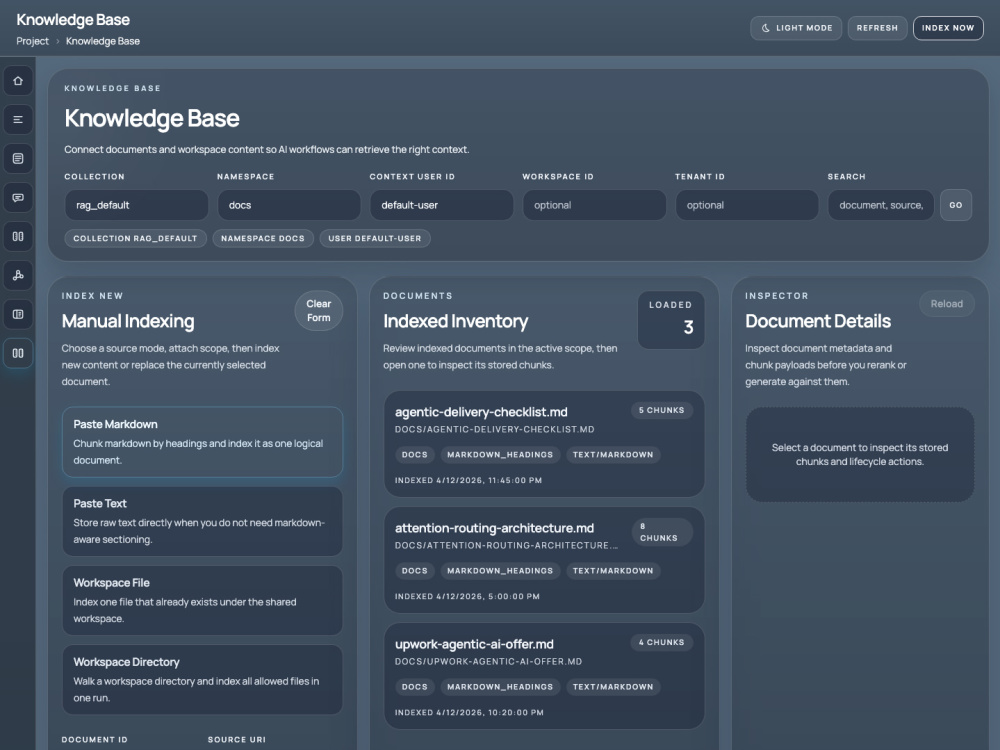
Task: Click the GO search button
Action: tap(955, 205)
